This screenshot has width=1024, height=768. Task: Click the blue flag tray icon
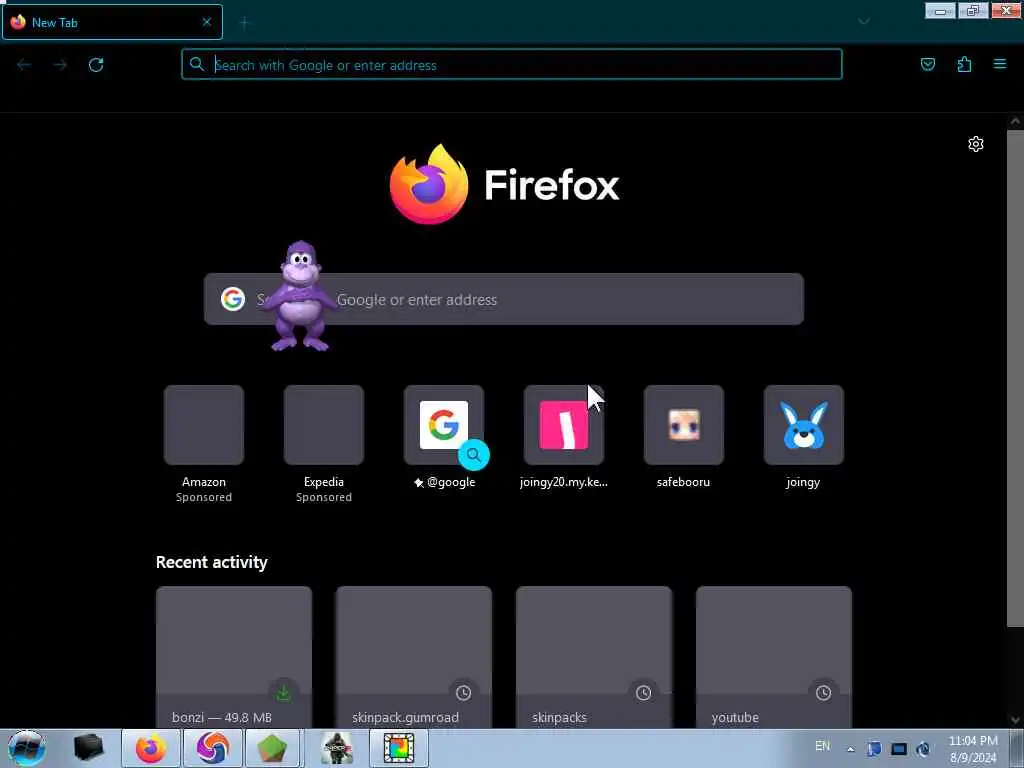pyautogui.click(x=874, y=749)
